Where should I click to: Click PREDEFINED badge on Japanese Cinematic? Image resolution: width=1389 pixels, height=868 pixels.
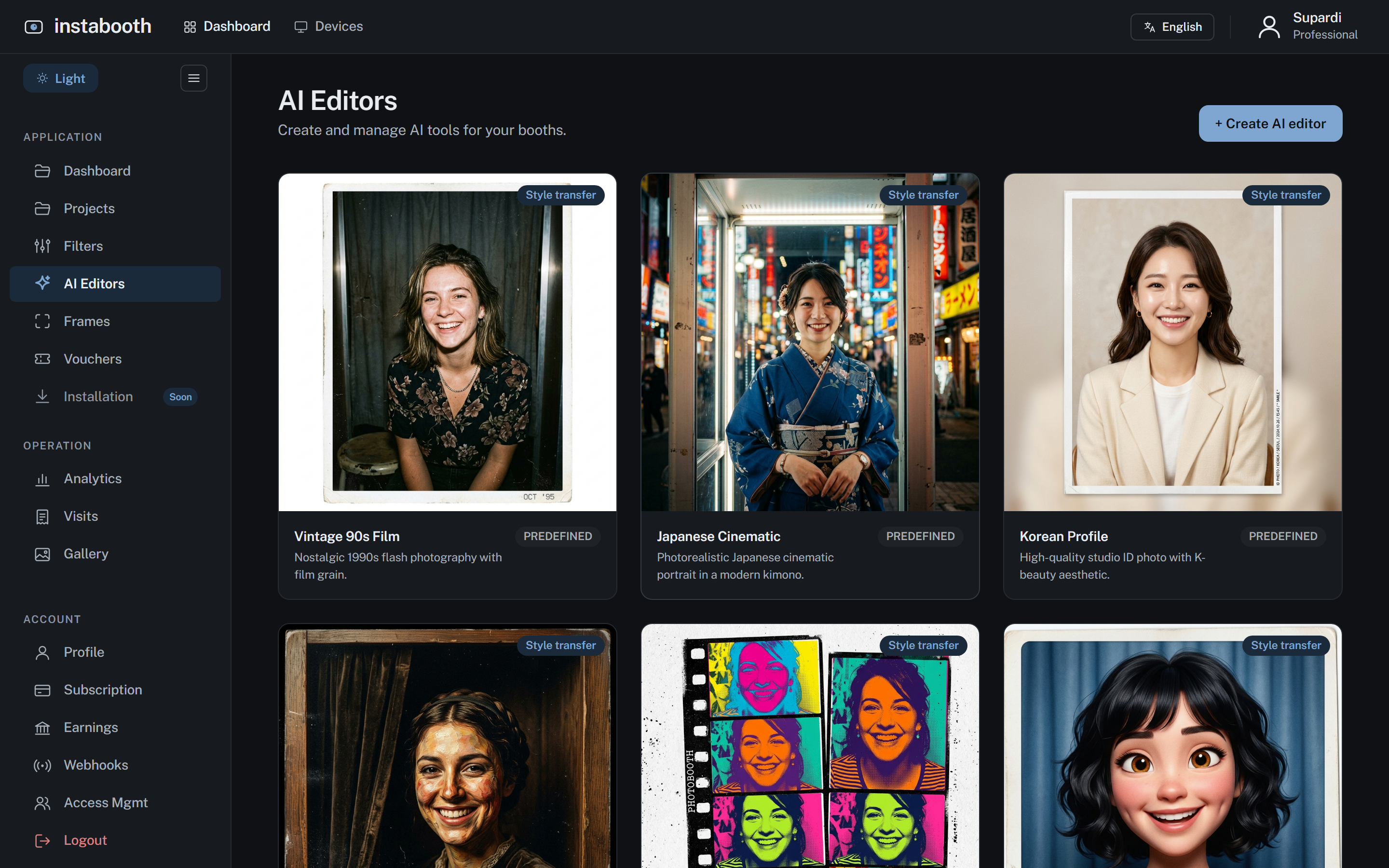point(921,536)
